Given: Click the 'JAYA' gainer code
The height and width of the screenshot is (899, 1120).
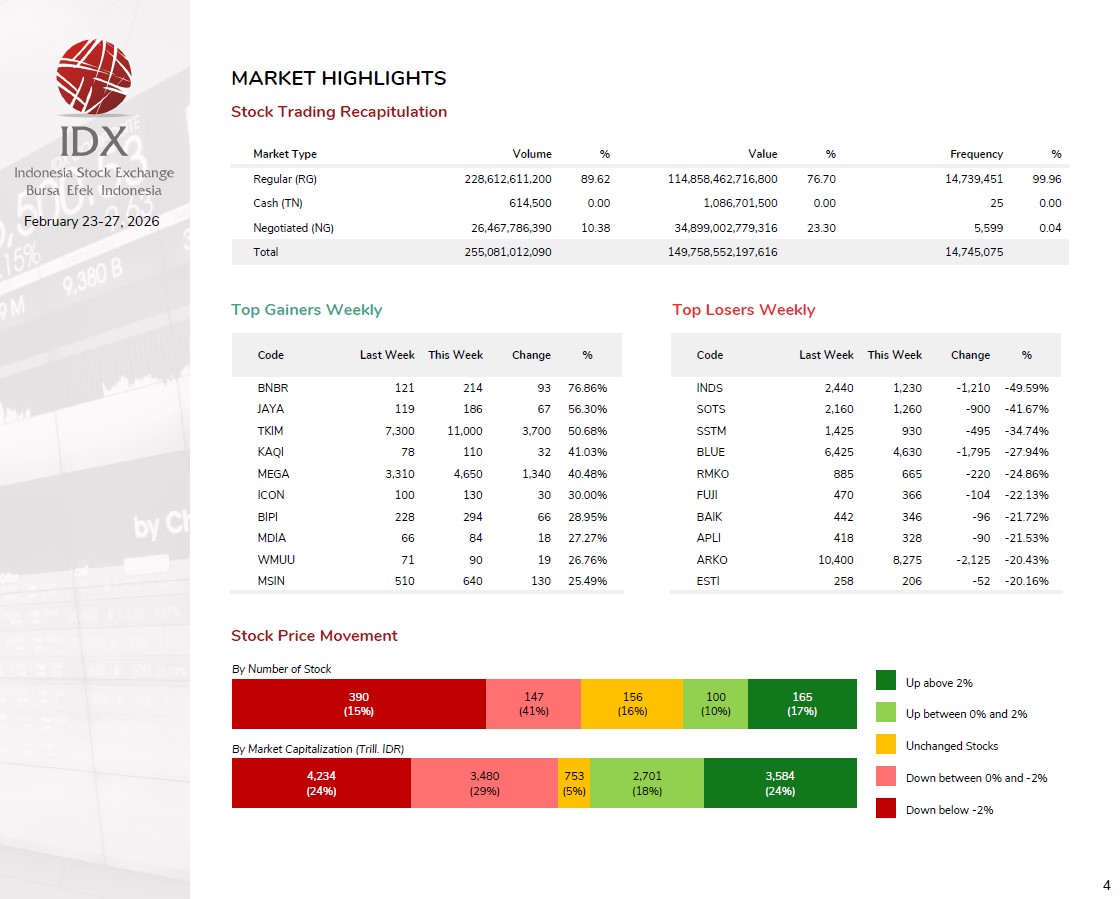Looking at the screenshot, I should [x=271, y=409].
